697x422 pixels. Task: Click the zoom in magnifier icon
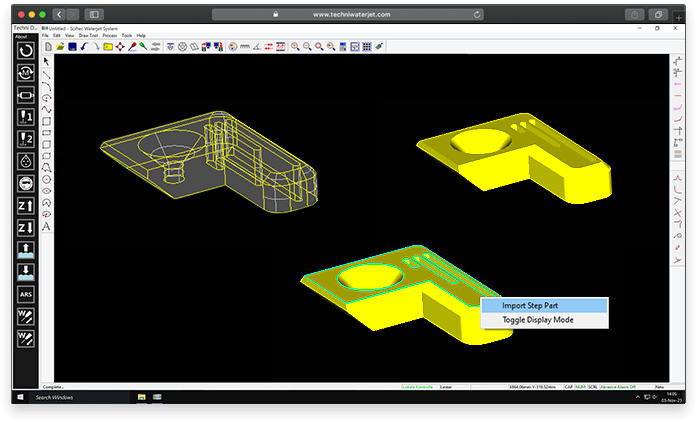pos(295,47)
